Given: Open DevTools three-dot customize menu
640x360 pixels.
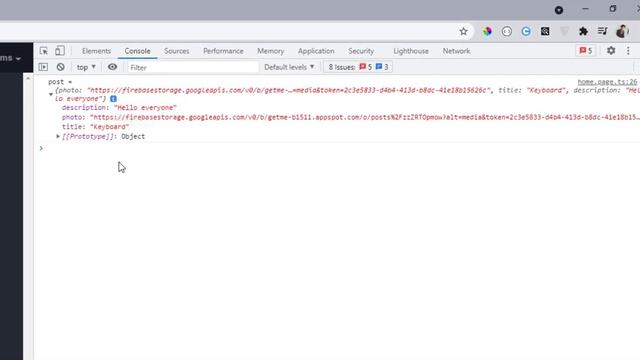Looking at the screenshot, I should tap(628, 51).
